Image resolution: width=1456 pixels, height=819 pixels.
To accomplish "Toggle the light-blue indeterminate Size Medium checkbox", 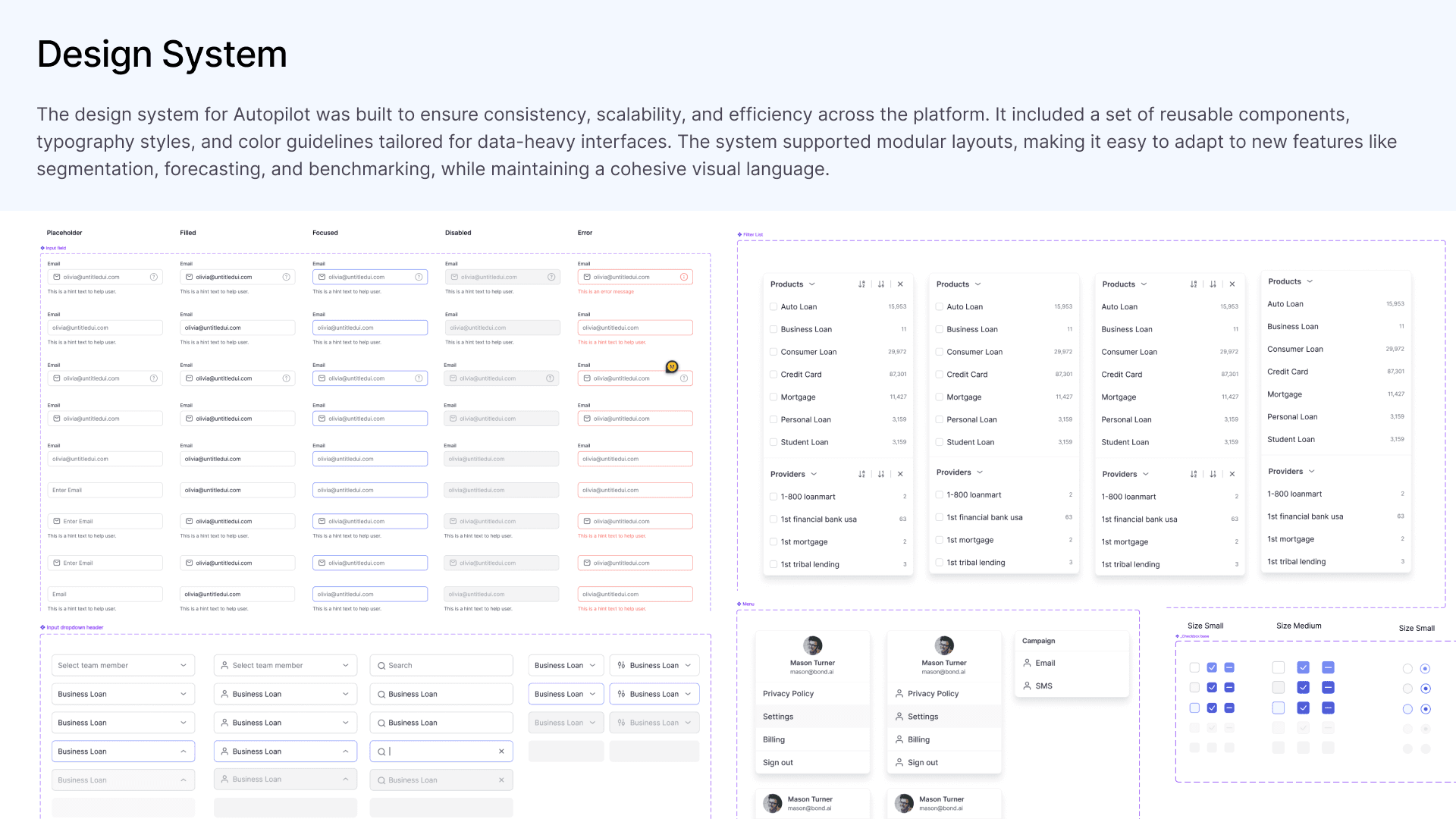I will [x=1328, y=668].
